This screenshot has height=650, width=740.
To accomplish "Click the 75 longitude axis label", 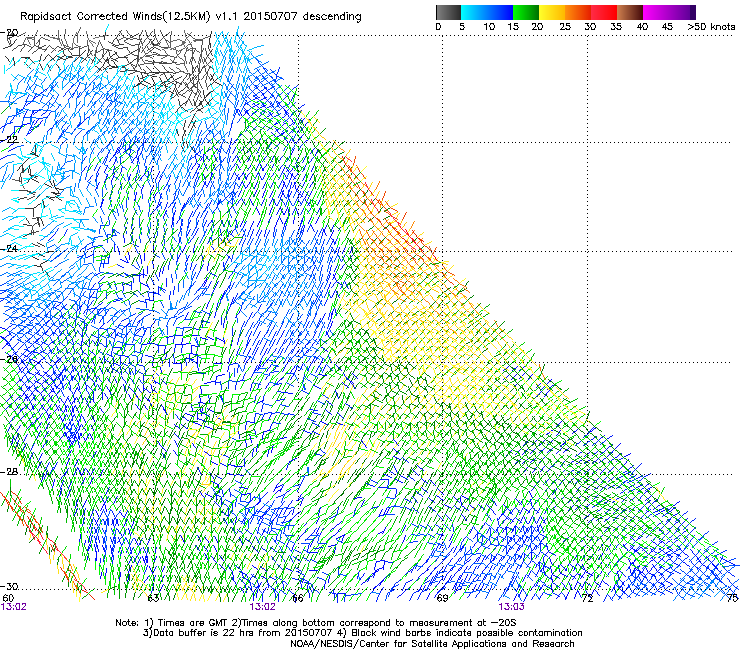I will [732, 598].
